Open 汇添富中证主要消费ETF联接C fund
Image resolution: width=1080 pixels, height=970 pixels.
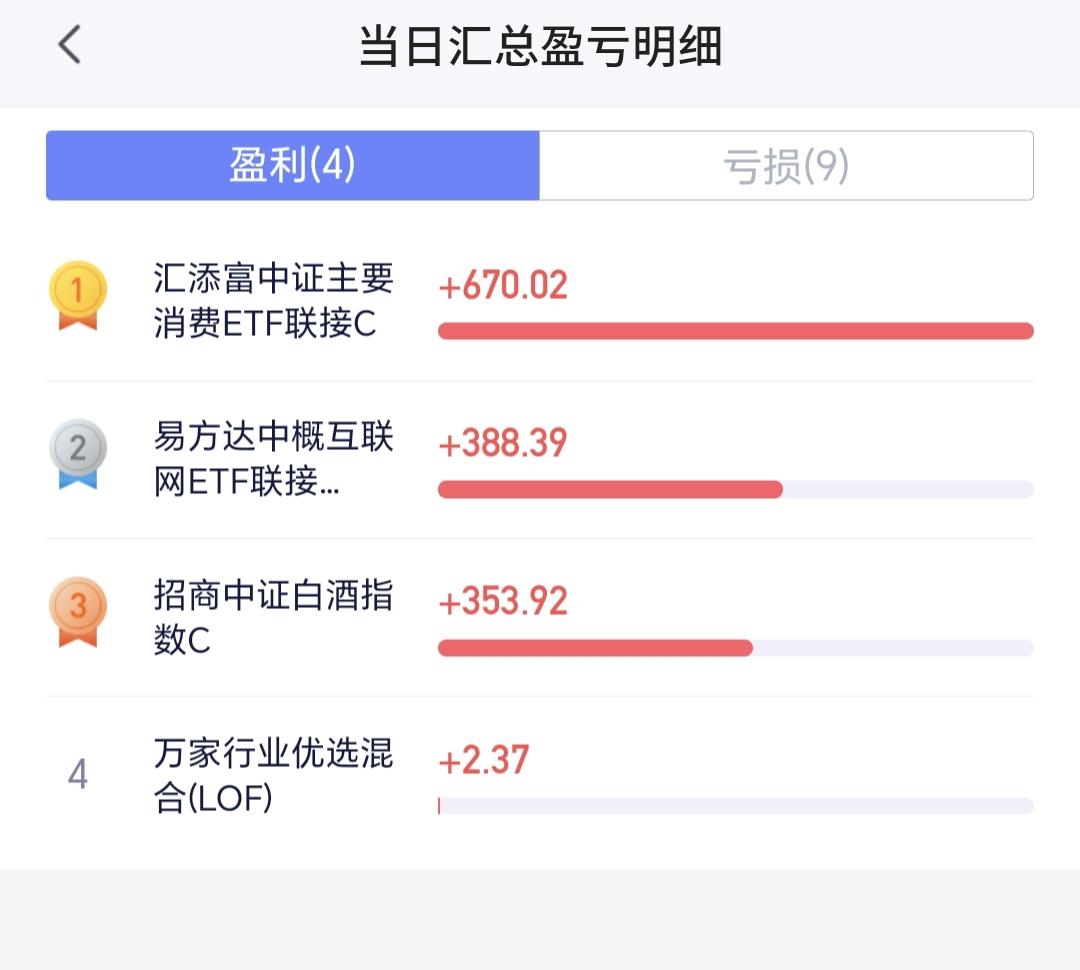tap(273, 300)
